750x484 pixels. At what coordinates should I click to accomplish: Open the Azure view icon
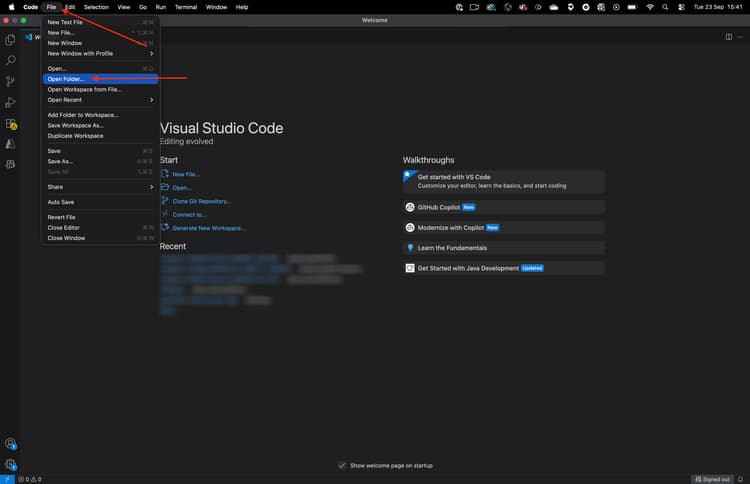pyautogui.click(x=10, y=144)
